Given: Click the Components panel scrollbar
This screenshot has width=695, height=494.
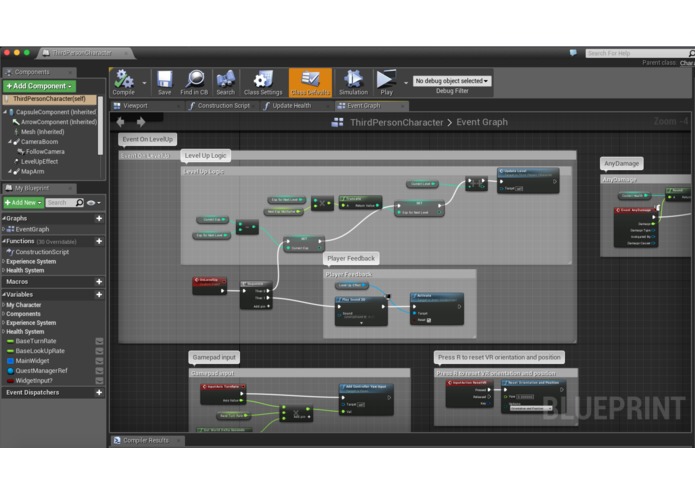Looking at the screenshot, I should point(101,125).
